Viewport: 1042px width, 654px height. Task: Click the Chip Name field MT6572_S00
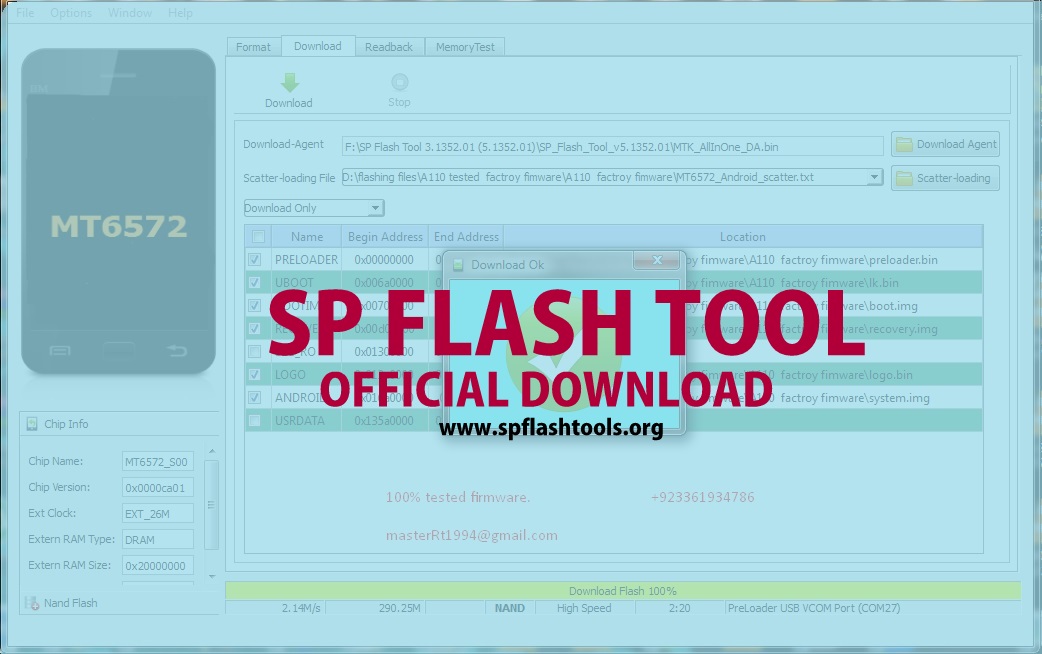coord(157,461)
